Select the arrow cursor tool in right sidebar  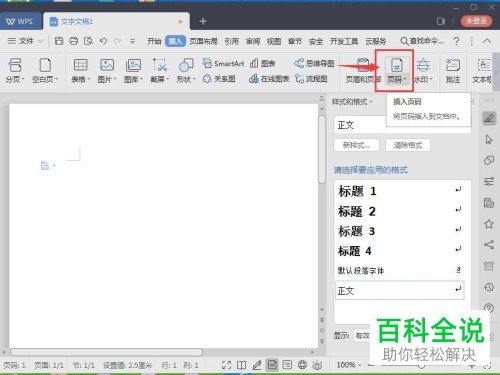click(489, 139)
